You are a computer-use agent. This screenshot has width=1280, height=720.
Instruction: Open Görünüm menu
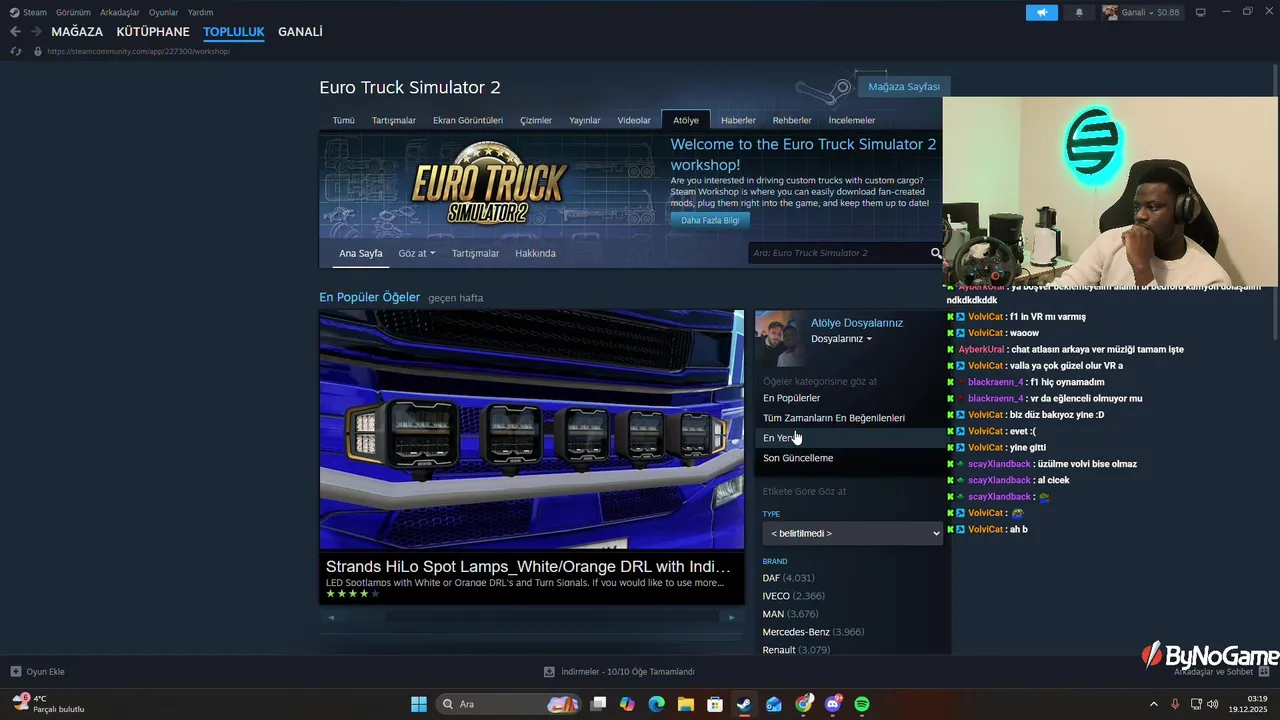[73, 12]
